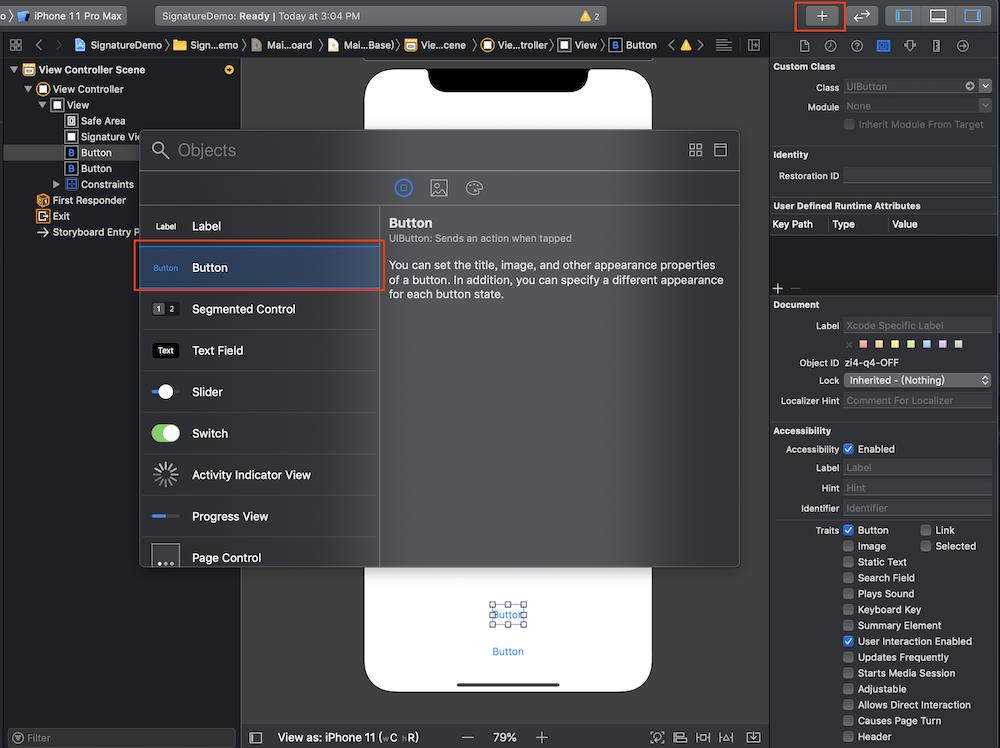The width and height of the screenshot is (1000, 748).
Task: Open the Lock Inherited popup
Action: pyautogui.click(x=918, y=380)
